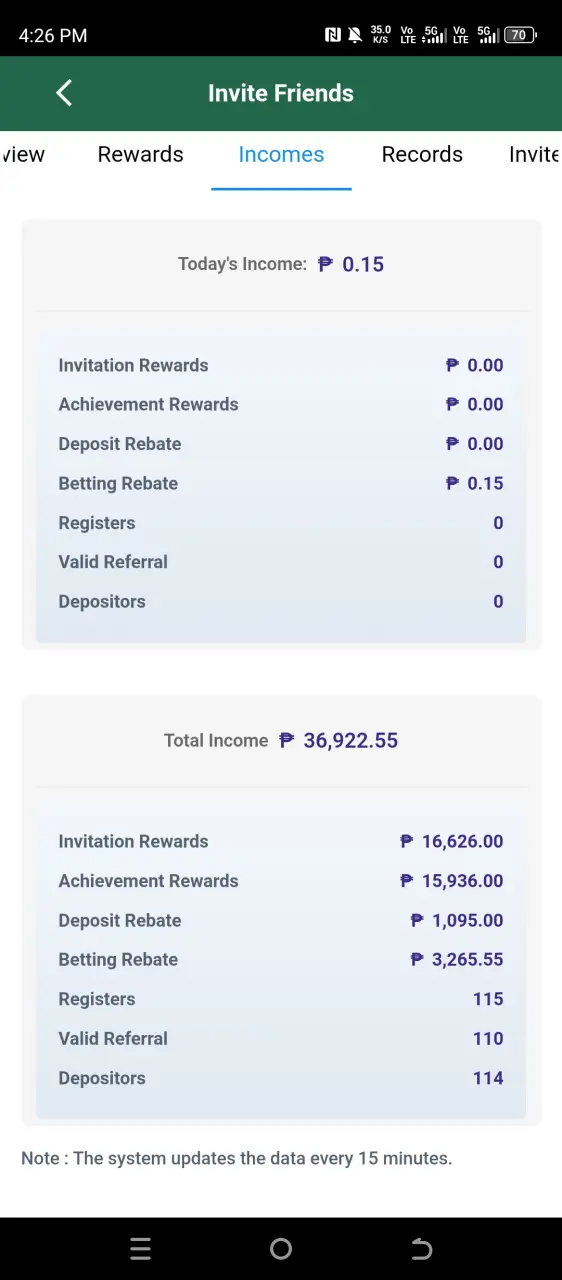Go to the partly hidden Overview tab
This screenshot has width=562, height=1280.
[x=22, y=154]
